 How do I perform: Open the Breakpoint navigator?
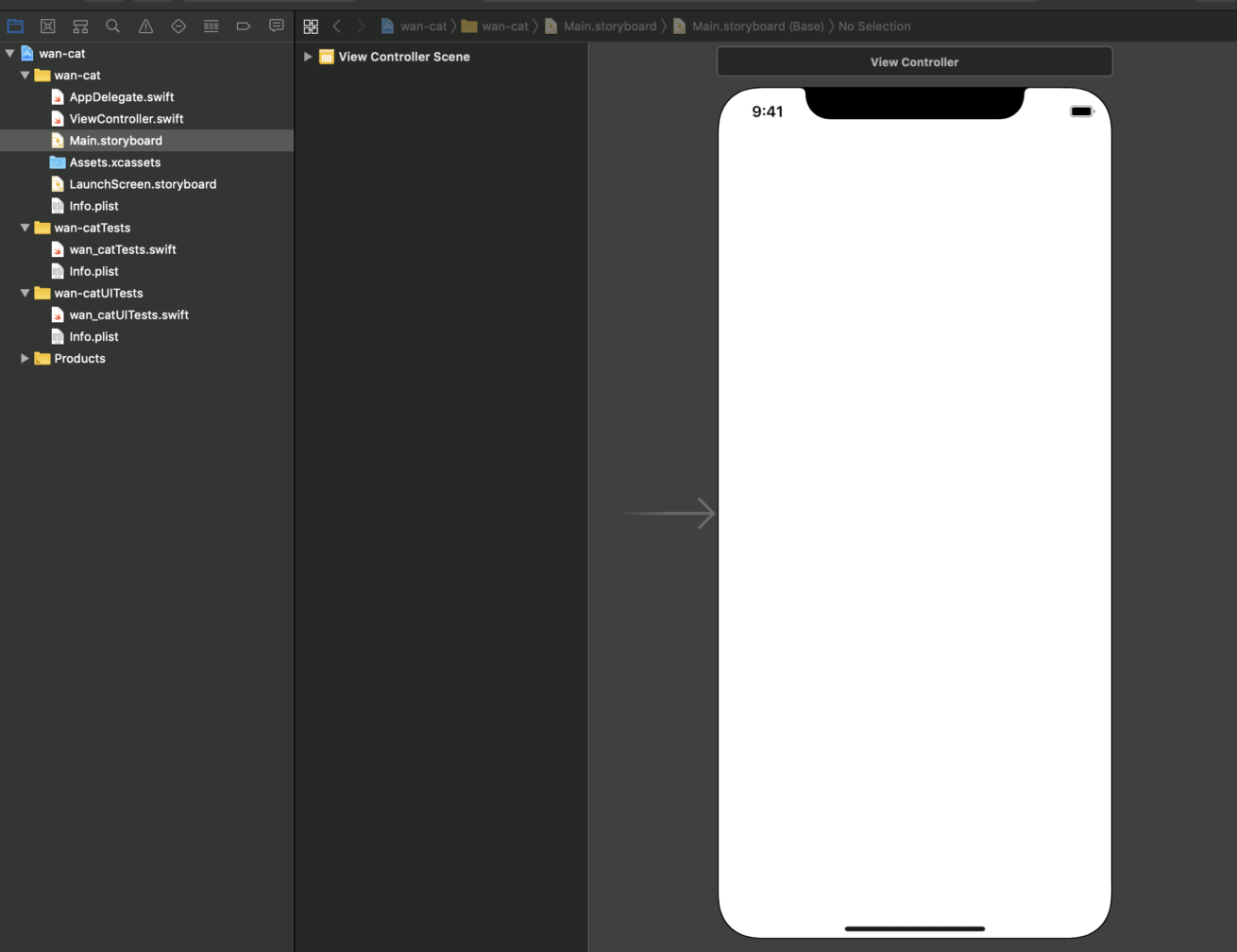click(x=244, y=26)
